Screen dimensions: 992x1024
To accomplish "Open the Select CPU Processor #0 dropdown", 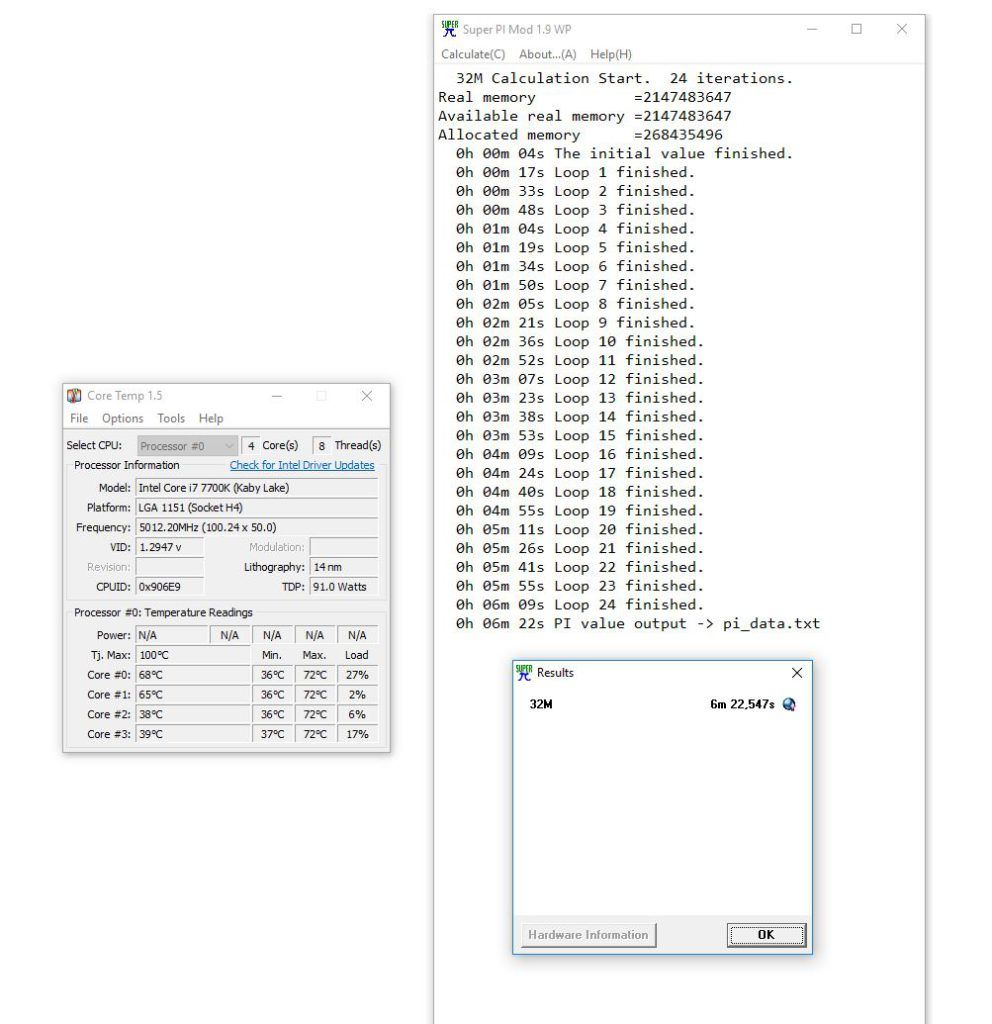I will tap(187, 445).
